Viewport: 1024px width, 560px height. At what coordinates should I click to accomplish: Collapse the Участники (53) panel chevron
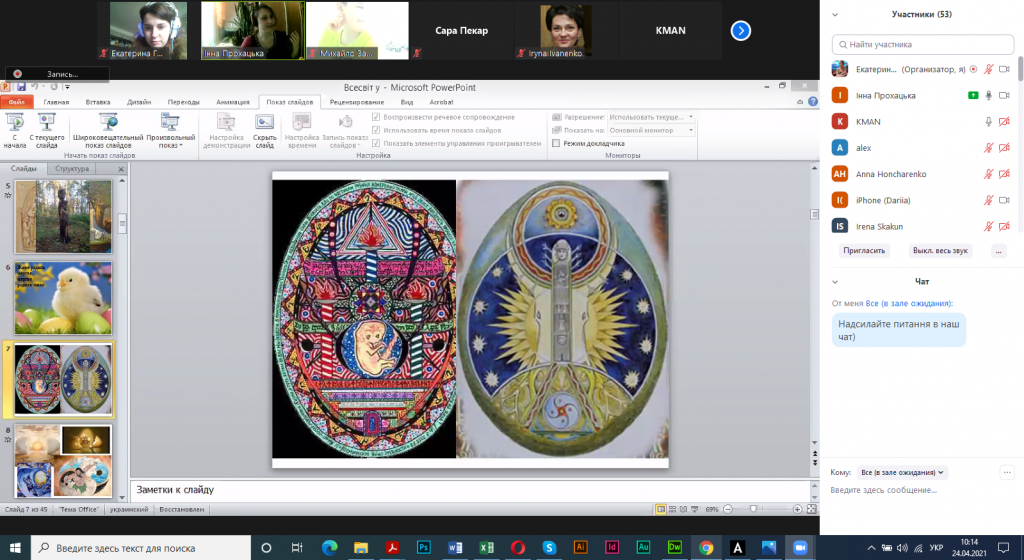click(835, 14)
